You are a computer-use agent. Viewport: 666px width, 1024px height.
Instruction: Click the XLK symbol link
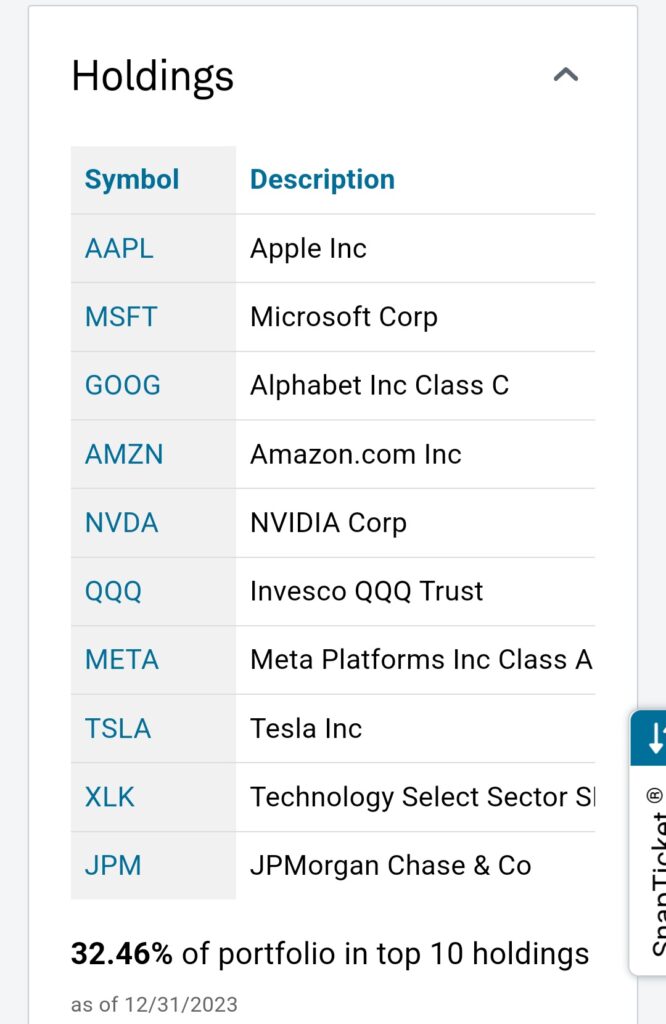110,797
